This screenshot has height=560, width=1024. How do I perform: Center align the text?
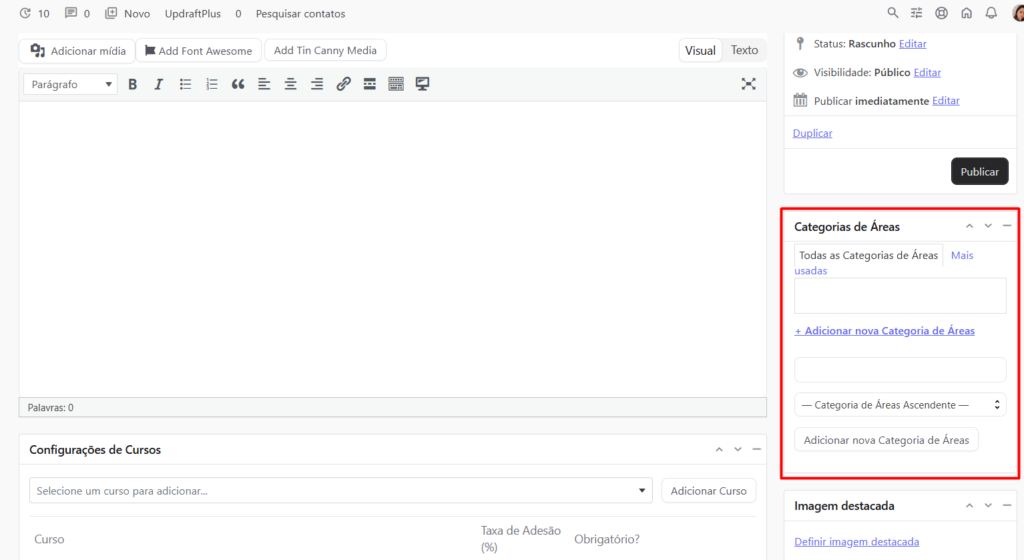(x=290, y=85)
